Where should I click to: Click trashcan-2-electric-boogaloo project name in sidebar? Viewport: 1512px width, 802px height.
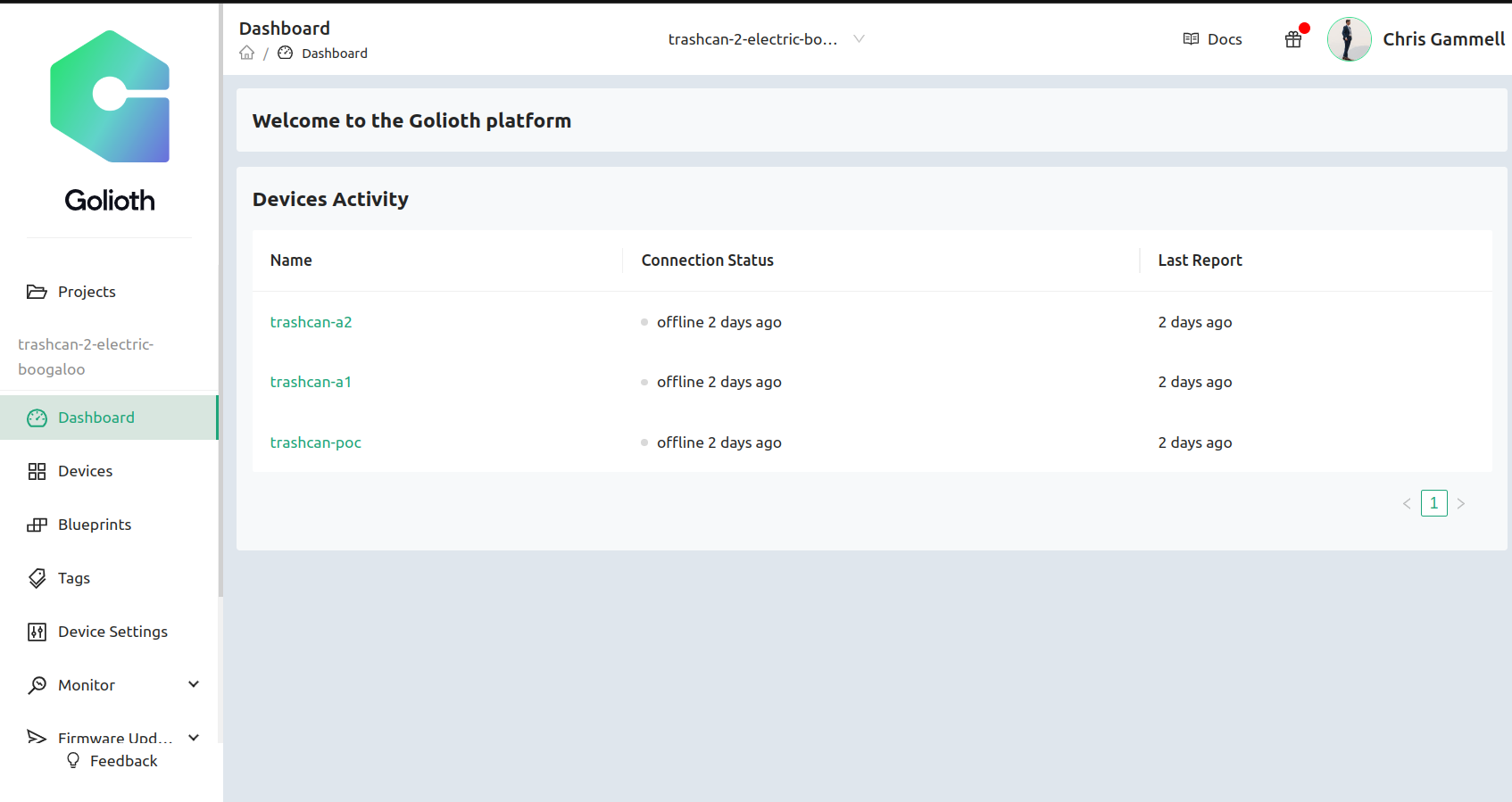86,357
